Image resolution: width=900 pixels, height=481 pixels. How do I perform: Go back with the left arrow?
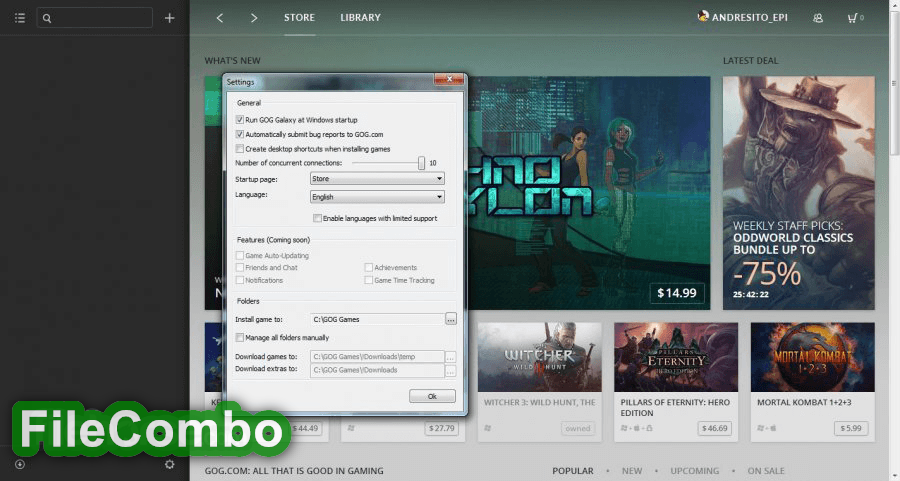220,18
